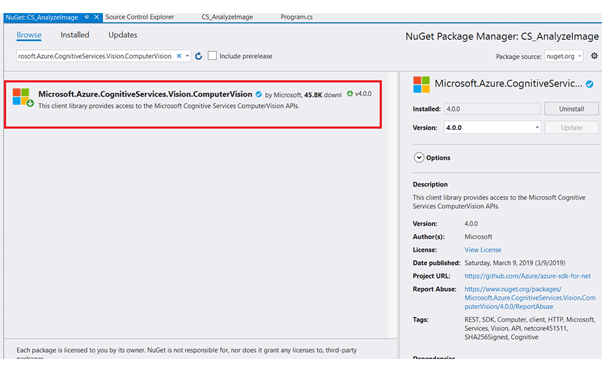Open the Version 4.0.0 dropdown

pos(537,127)
